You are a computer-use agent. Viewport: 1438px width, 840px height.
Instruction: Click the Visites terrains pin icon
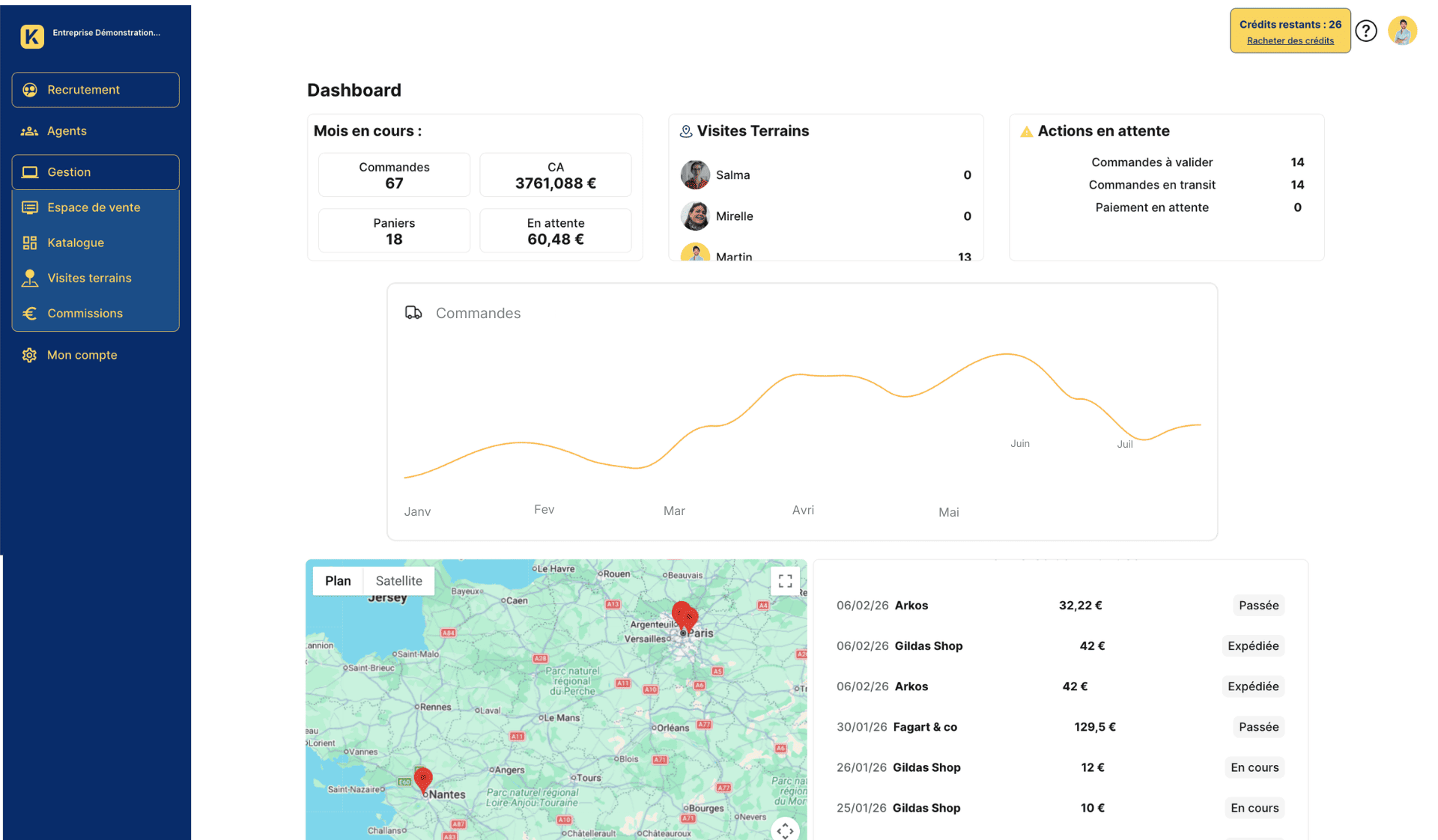pyautogui.click(x=29, y=278)
